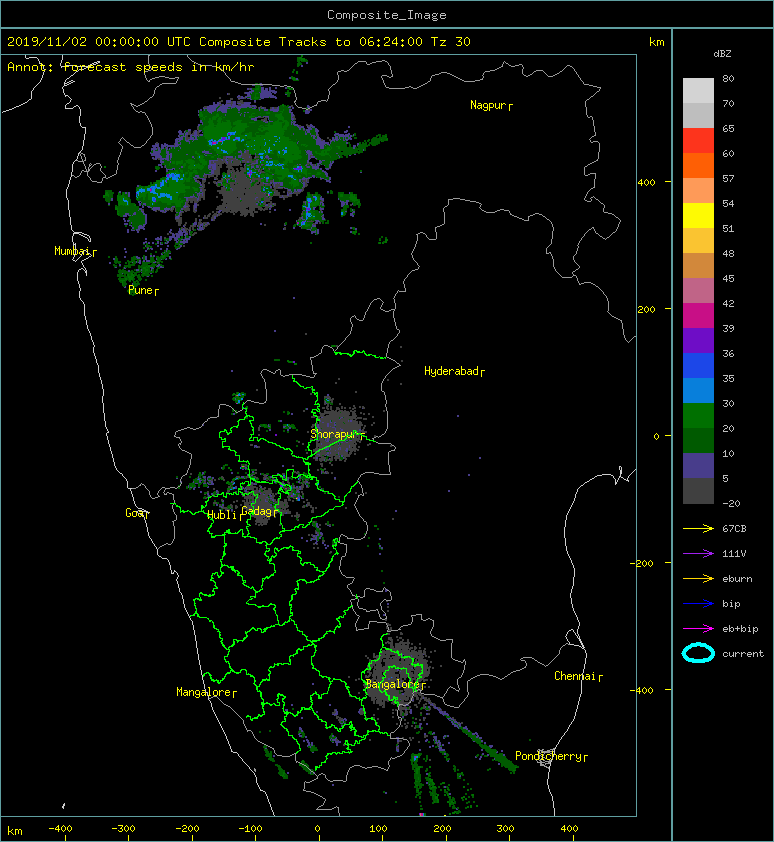774x842 pixels.
Task: Select the blue swatch between 36 and 35
Action: pyautogui.click(x=698, y=365)
